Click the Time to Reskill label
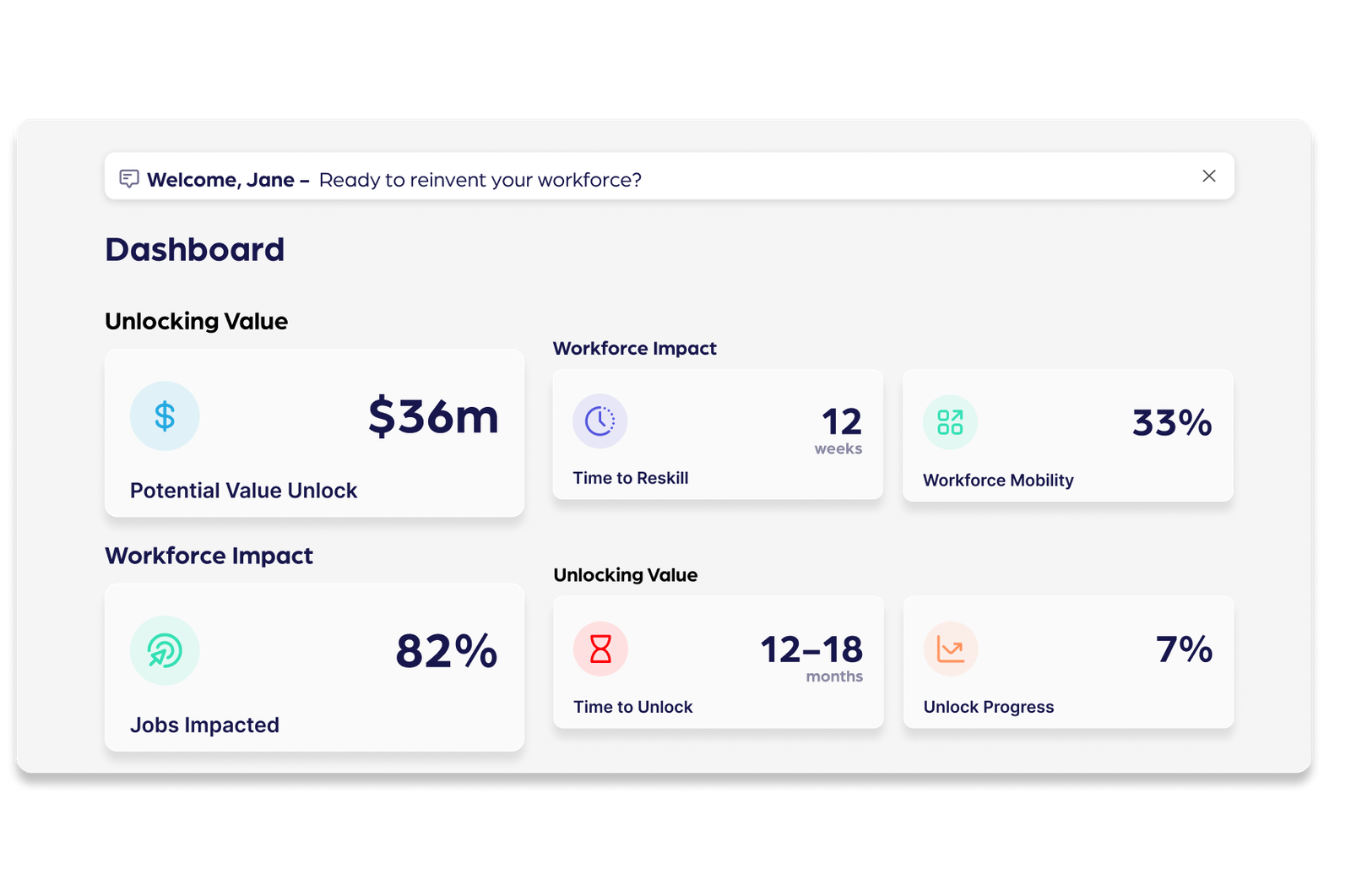This screenshot has width=1351, height=896. click(631, 478)
